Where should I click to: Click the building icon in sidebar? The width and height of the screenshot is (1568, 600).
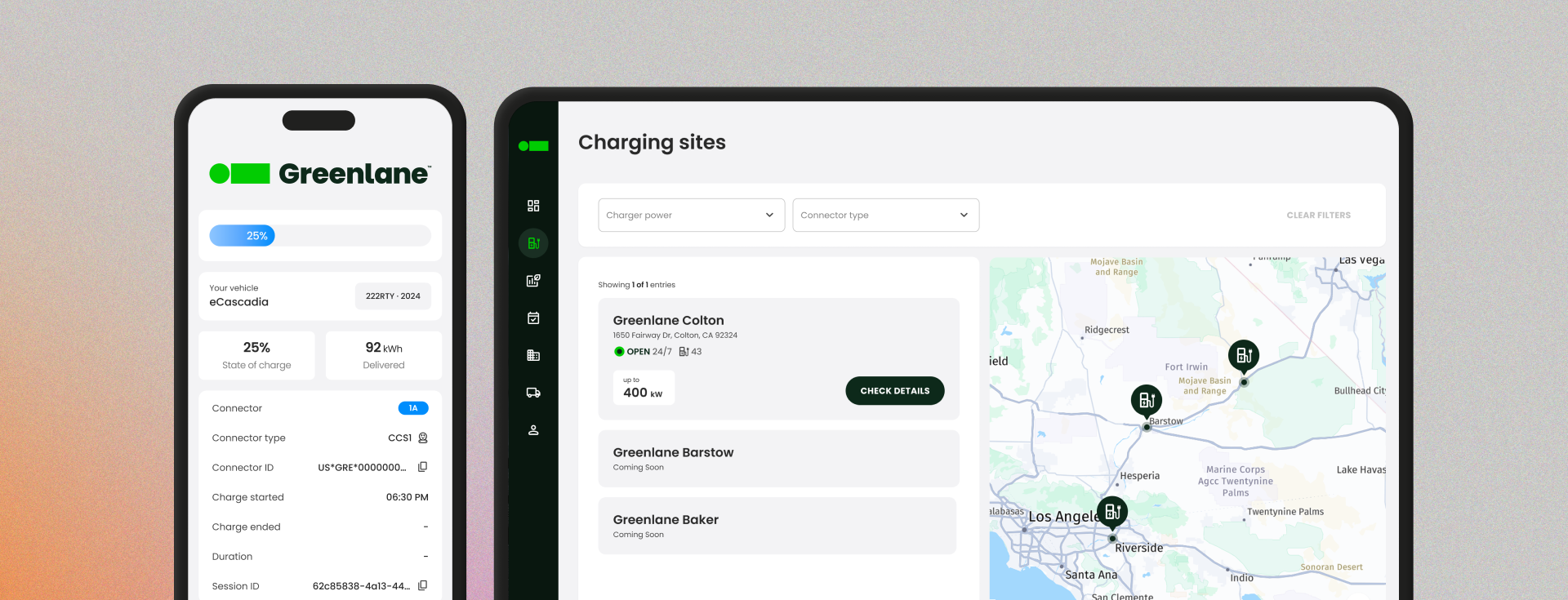533,355
